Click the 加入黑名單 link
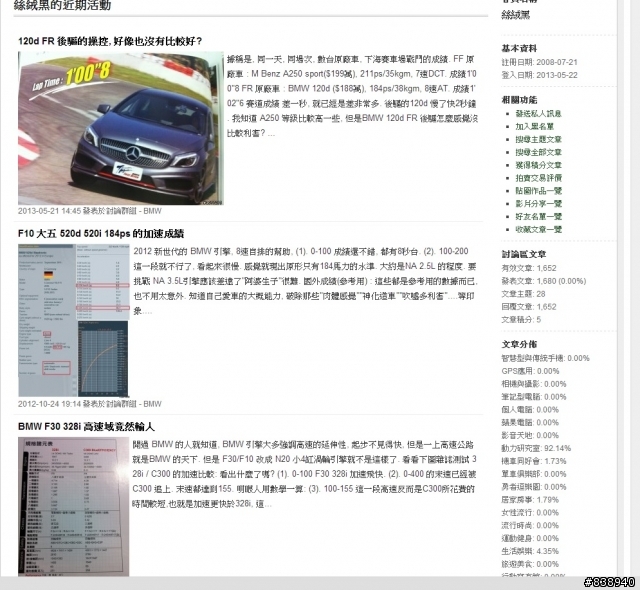The width and height of the screenshot is (640, 590). (x=534, y=126)
